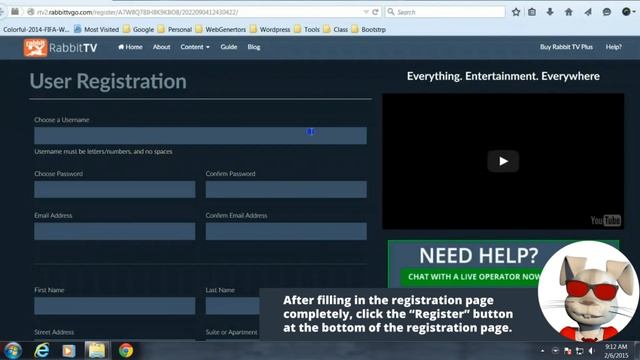
Task: Open the downloads arrow icon
Action: pyautogui.click(x=550, y=12)
